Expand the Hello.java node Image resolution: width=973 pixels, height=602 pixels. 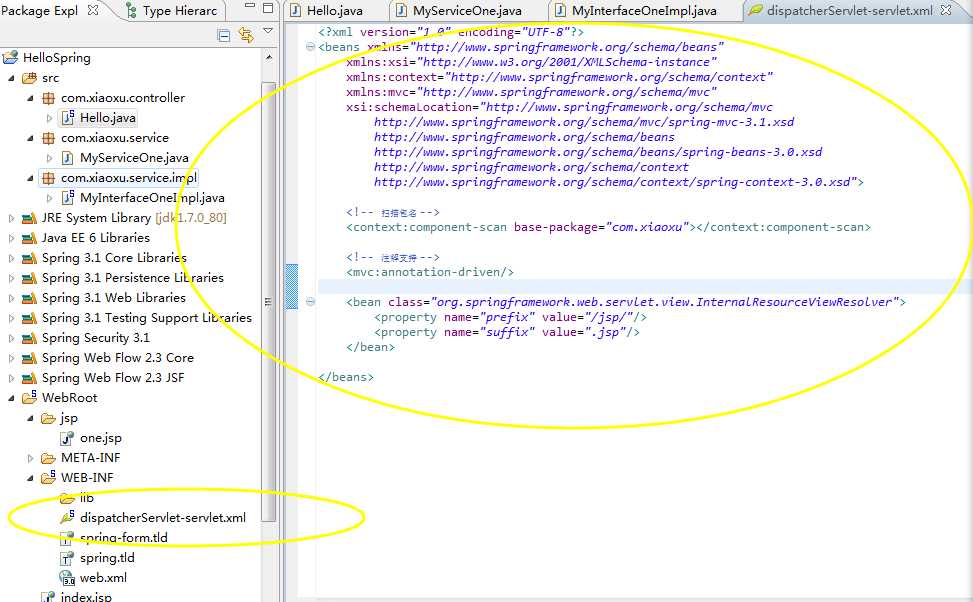click(x=50, y=118)
